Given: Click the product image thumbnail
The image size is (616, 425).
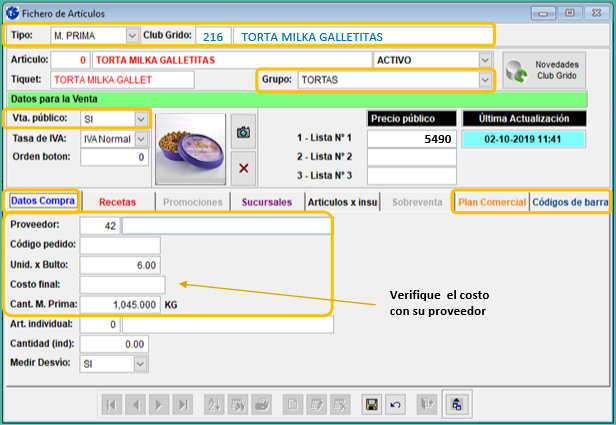Looking at the screenshot, I should [x=190, y=148].
